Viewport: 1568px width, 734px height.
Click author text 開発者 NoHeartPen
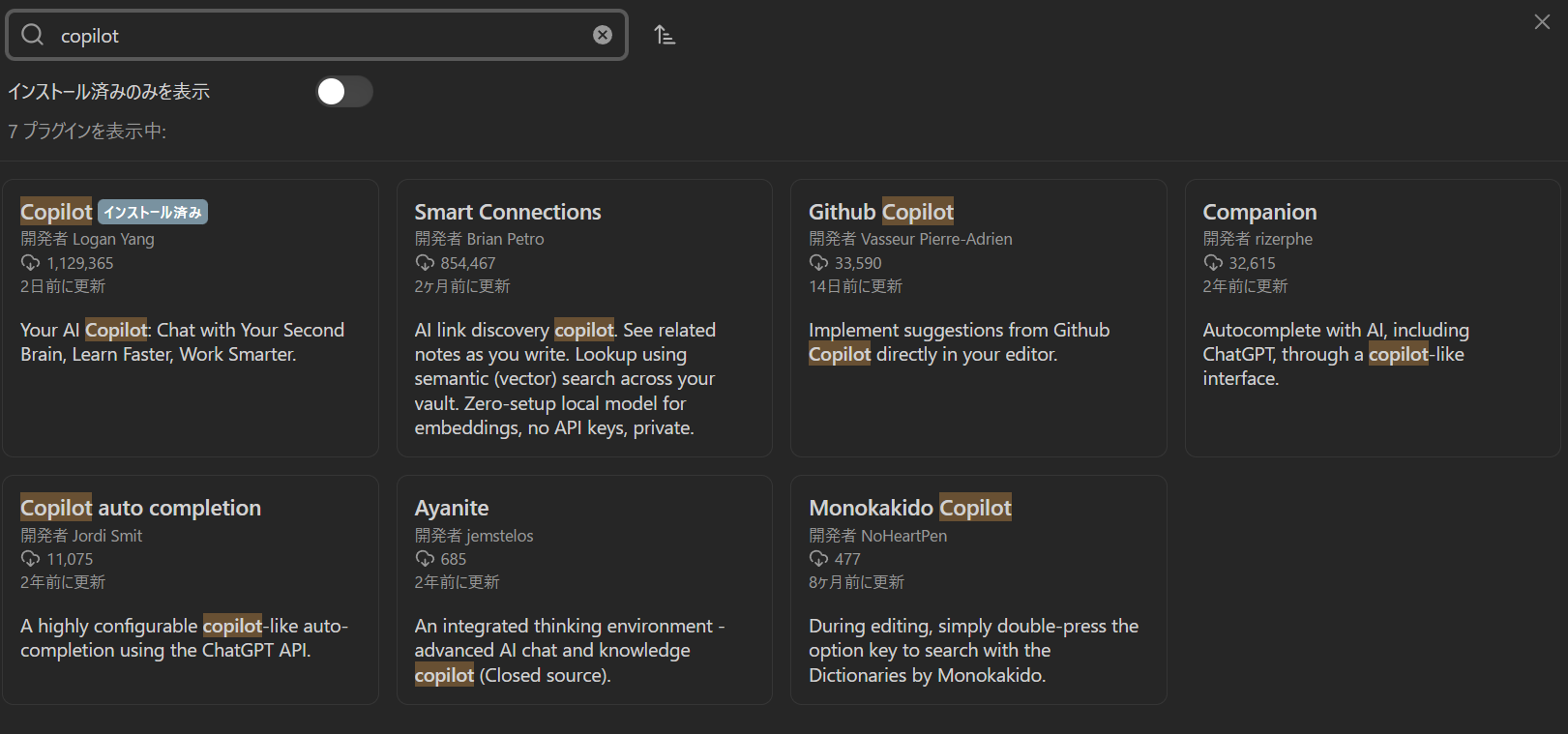coord(877,536)
